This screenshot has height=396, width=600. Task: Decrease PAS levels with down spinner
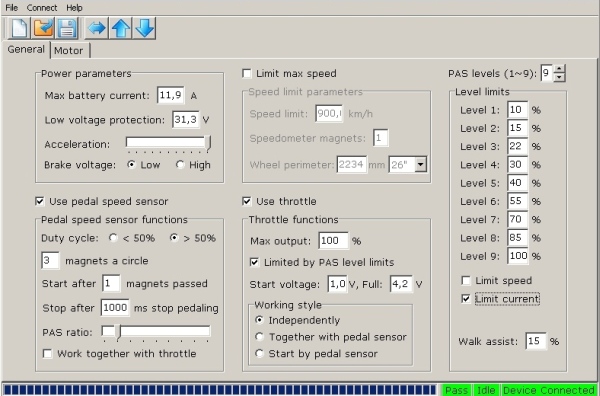[x=559, y=77]
